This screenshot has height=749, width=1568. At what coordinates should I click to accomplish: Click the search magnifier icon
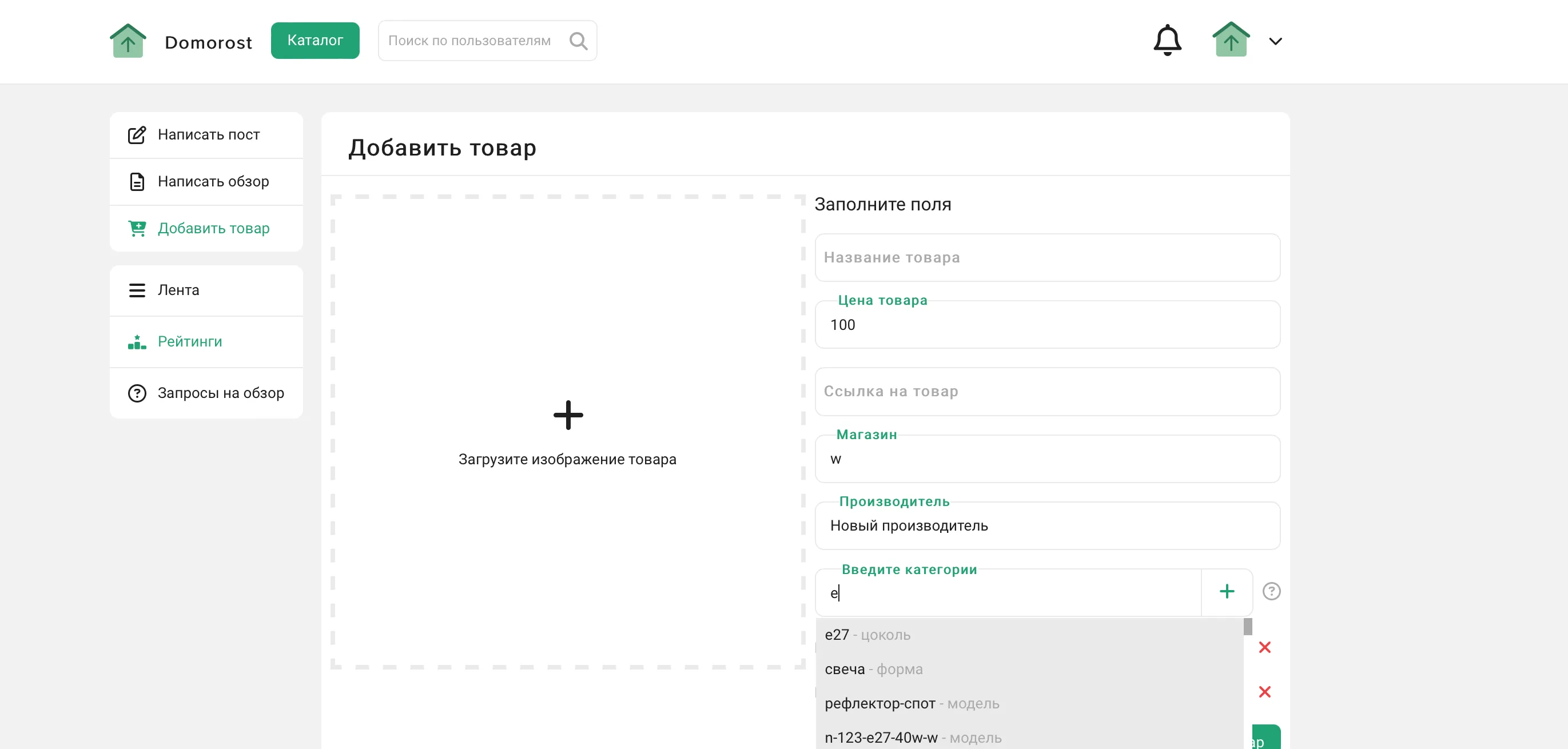click(578, 41)
